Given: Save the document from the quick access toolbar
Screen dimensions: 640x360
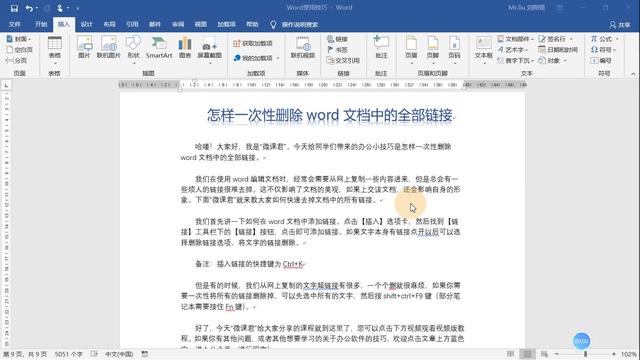Looking at the screenshot, I should point(14,8).
